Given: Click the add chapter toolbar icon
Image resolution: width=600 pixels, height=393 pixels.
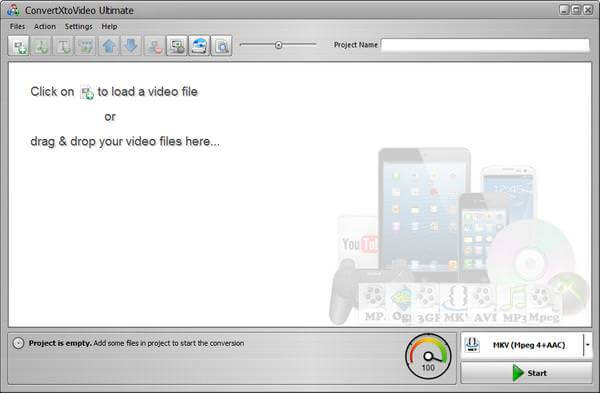Looking at the screenshot, I should pyautogui.click(x=86, y=46).
